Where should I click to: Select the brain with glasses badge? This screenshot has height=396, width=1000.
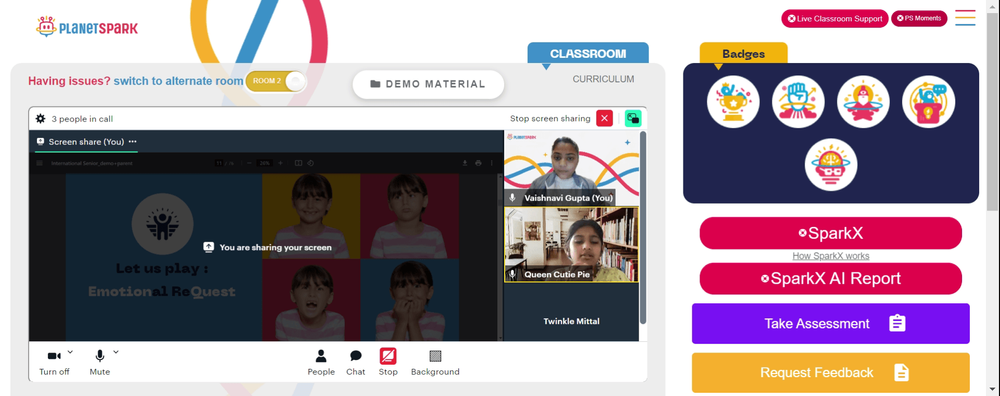(x=830, y=165)
